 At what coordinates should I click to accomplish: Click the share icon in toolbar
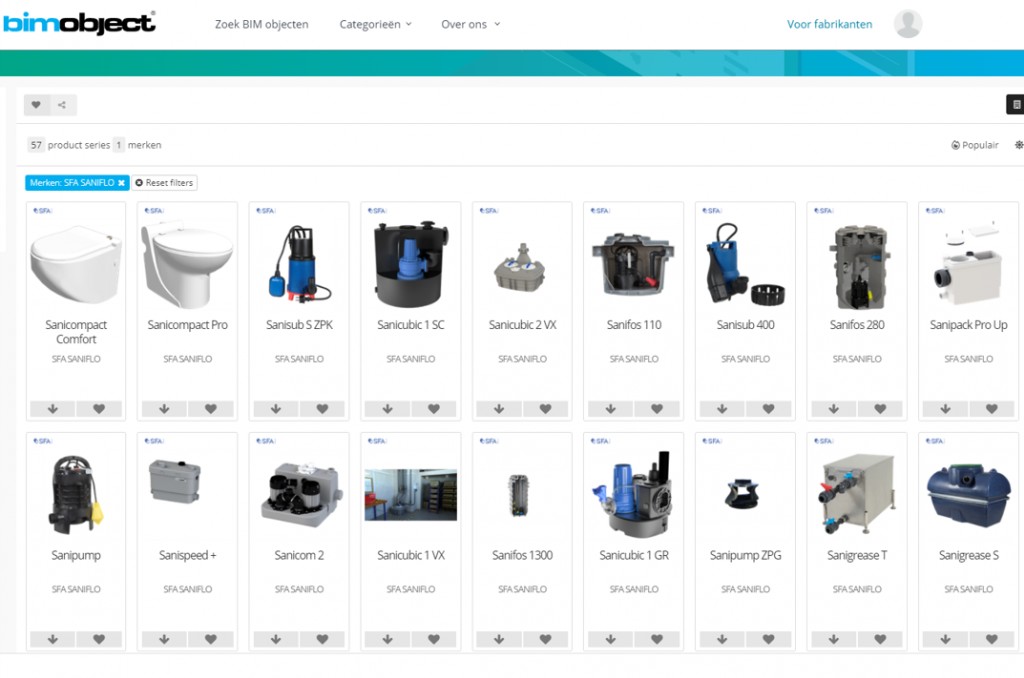pos(63,105)
